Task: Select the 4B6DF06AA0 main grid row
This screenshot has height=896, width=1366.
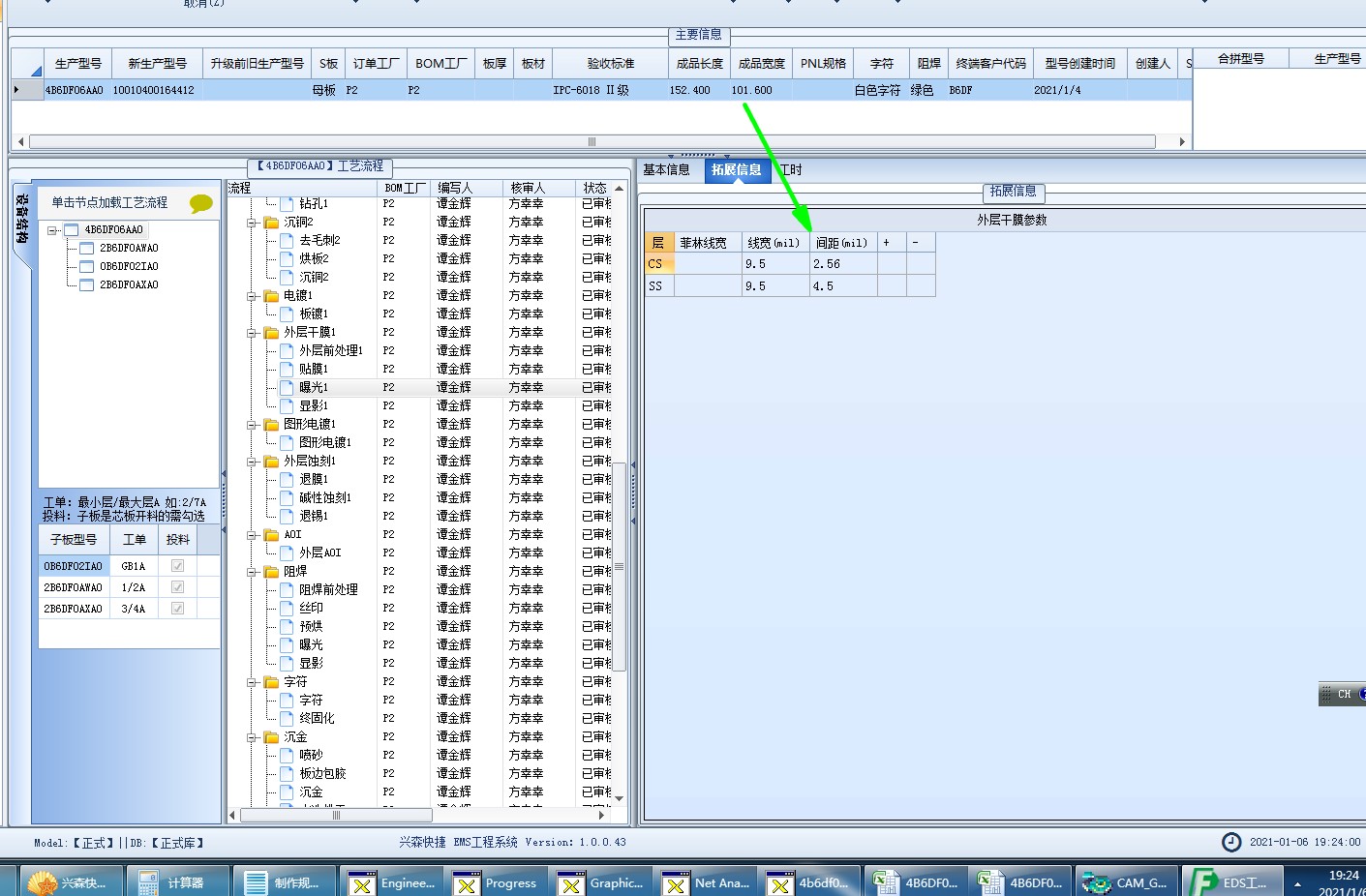Action: coord(601,90)
